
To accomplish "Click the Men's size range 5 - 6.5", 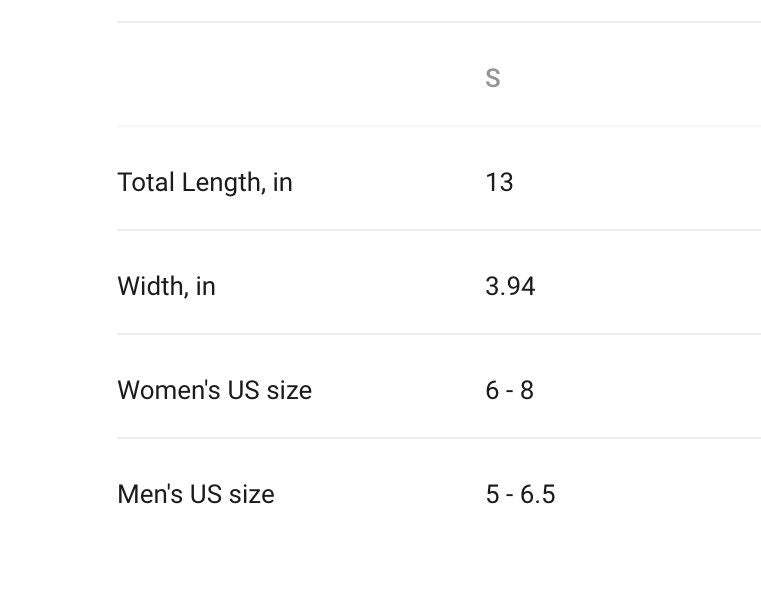I will [520, 494].
